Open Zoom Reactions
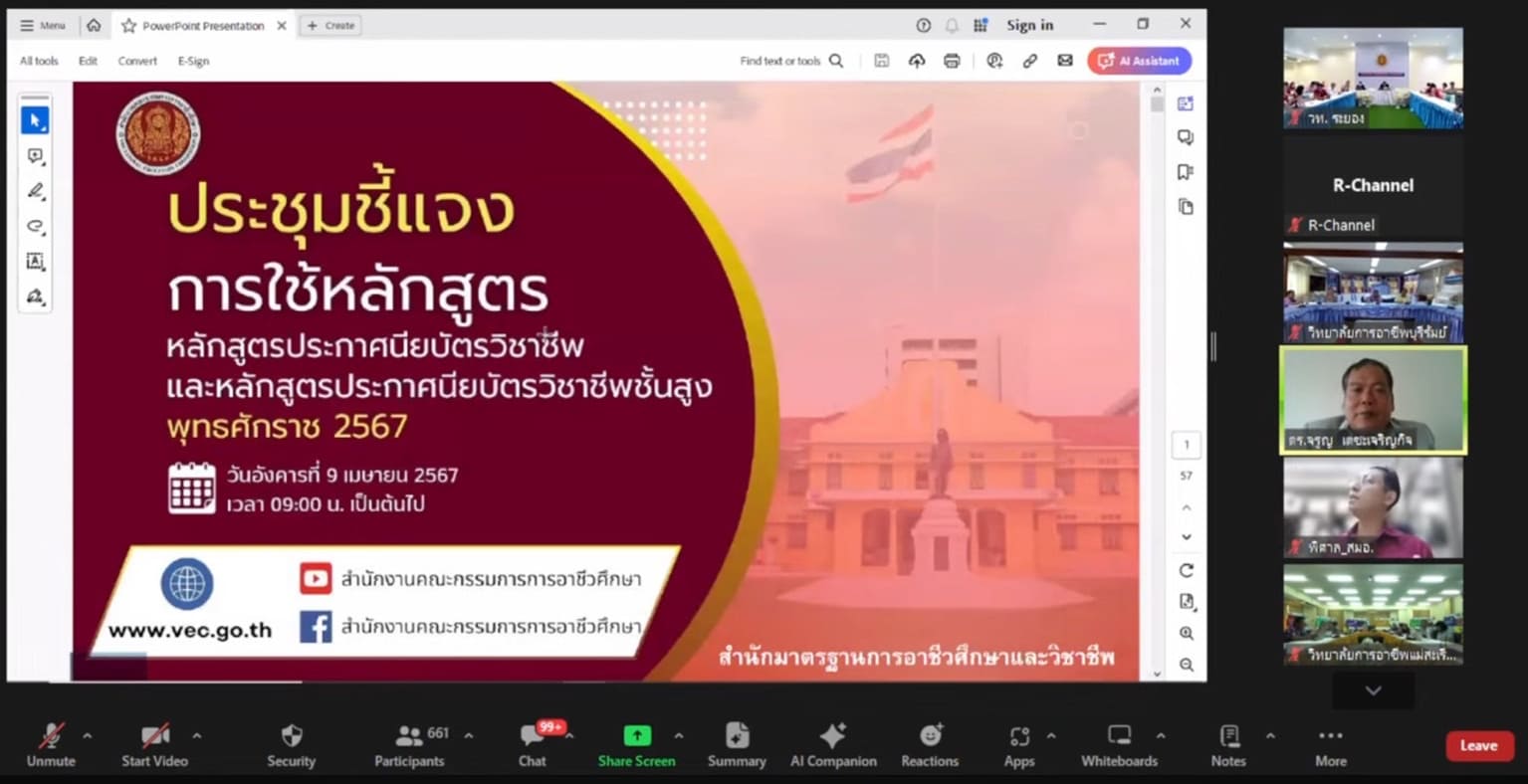 click(x=930, y=745)
